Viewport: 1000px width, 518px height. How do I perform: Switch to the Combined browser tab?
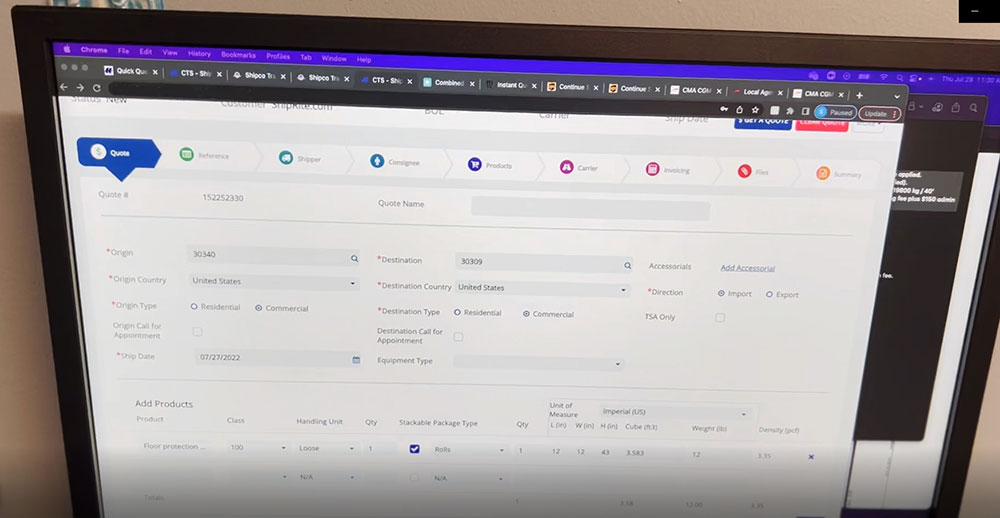444,83
